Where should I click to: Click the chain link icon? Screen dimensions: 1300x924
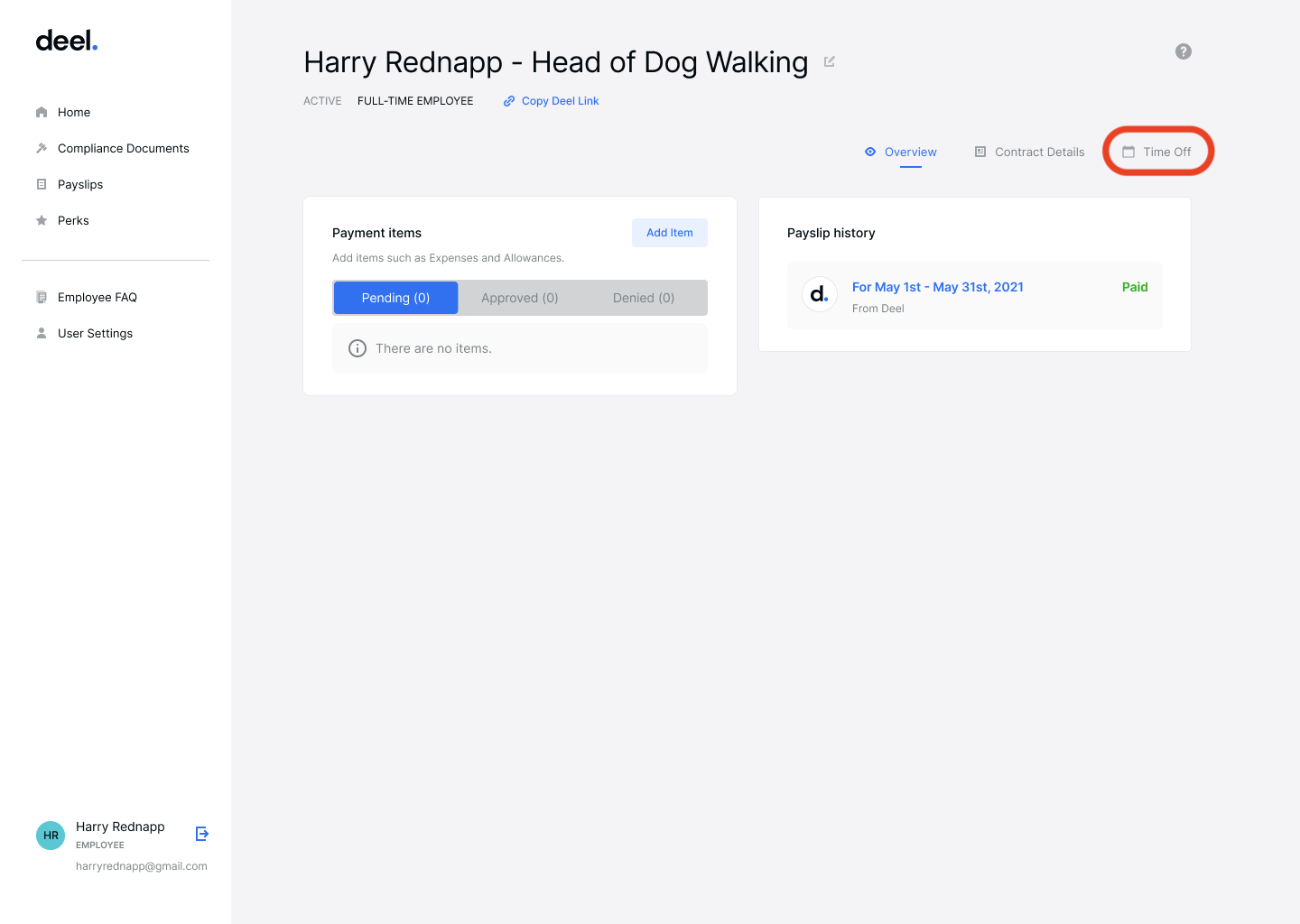(509, 101)
